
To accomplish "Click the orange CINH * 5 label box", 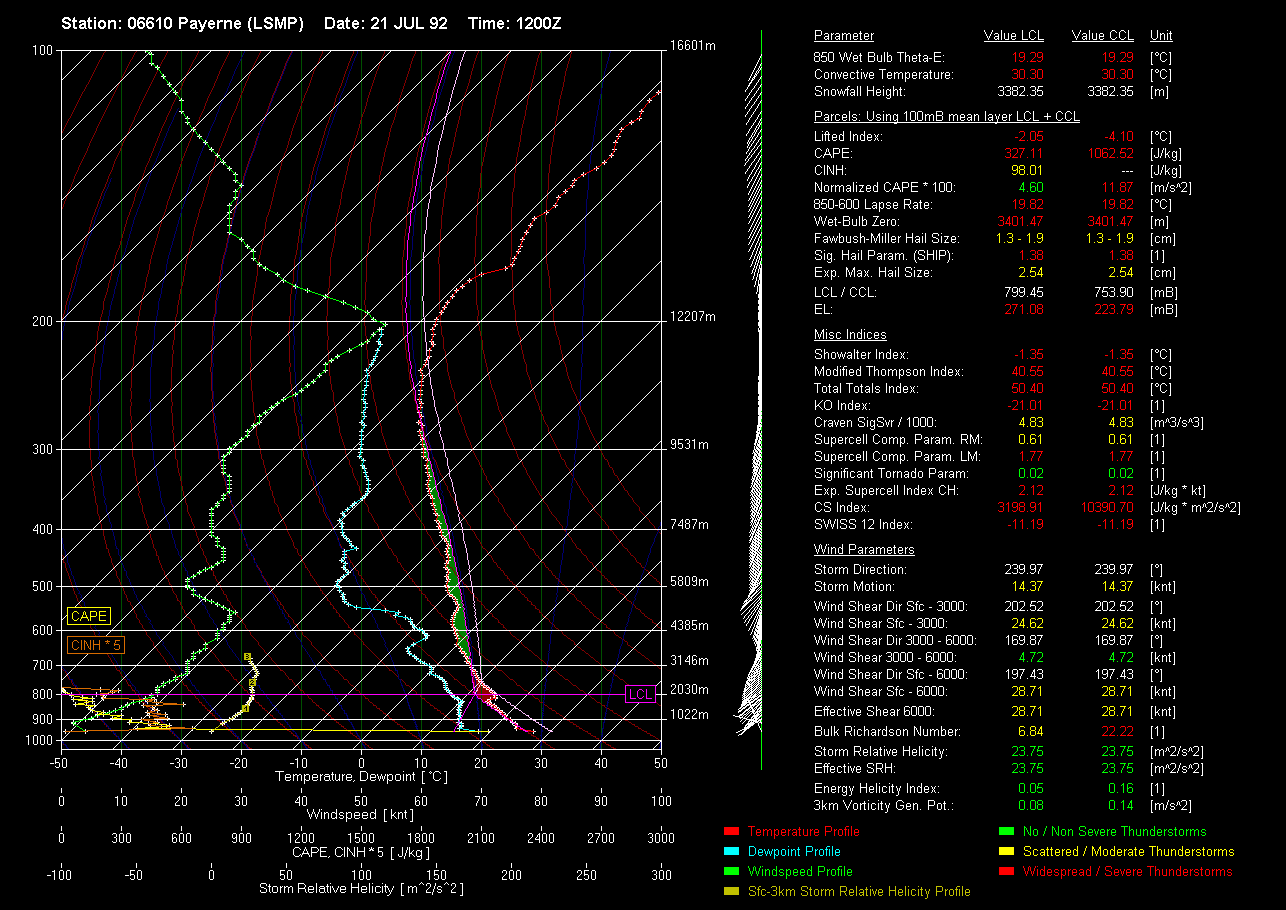I will [96, 645].
